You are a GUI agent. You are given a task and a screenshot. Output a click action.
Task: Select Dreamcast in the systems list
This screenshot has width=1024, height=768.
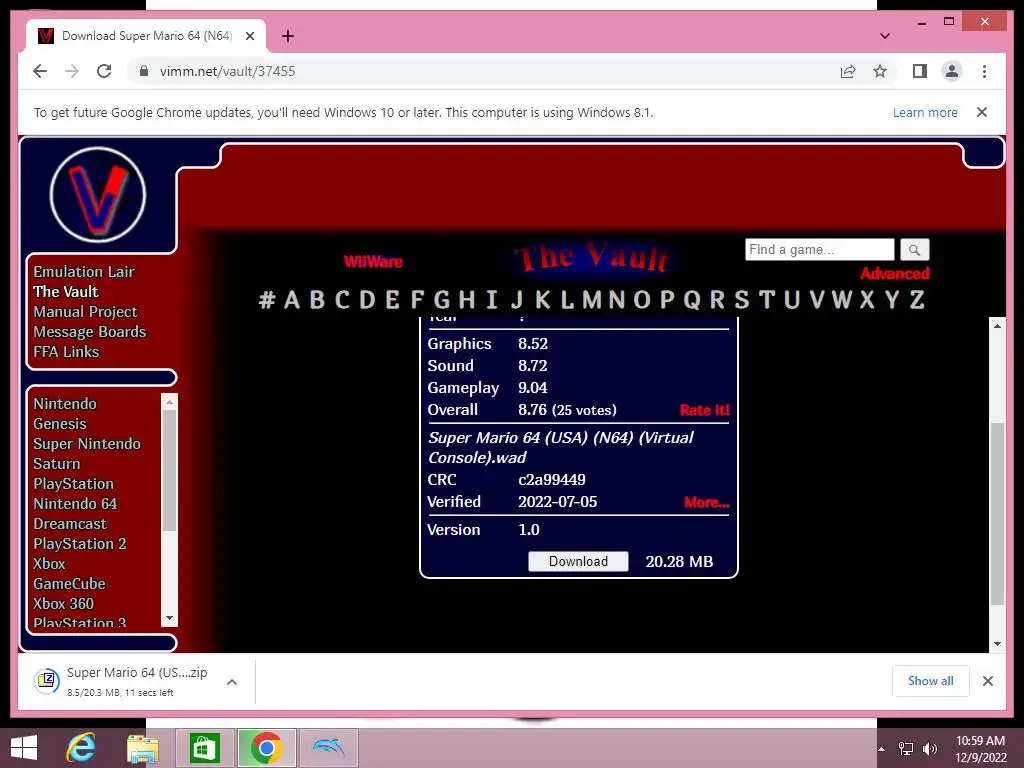click(x=69, y=524)
